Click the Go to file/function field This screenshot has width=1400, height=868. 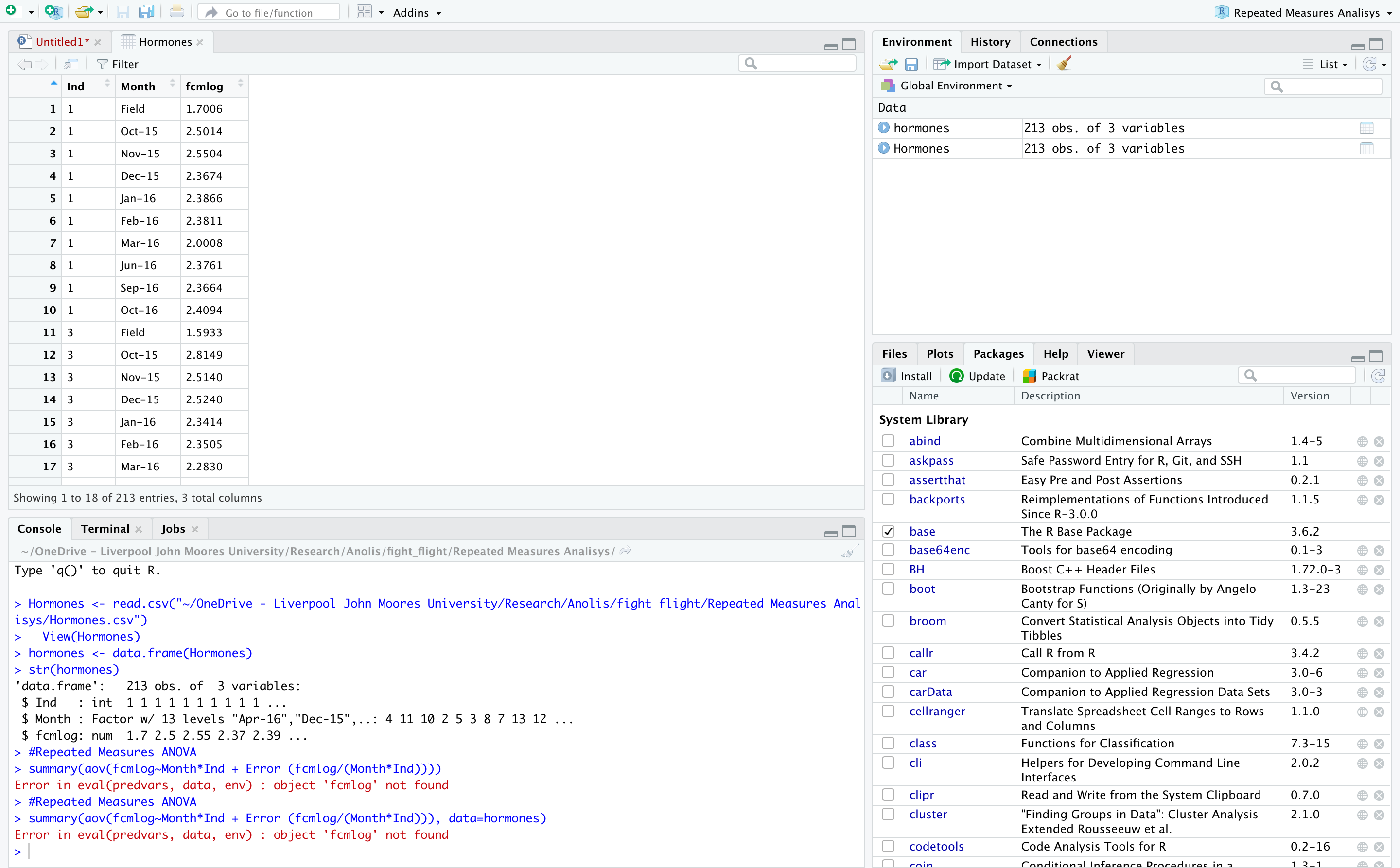[269, 13]
